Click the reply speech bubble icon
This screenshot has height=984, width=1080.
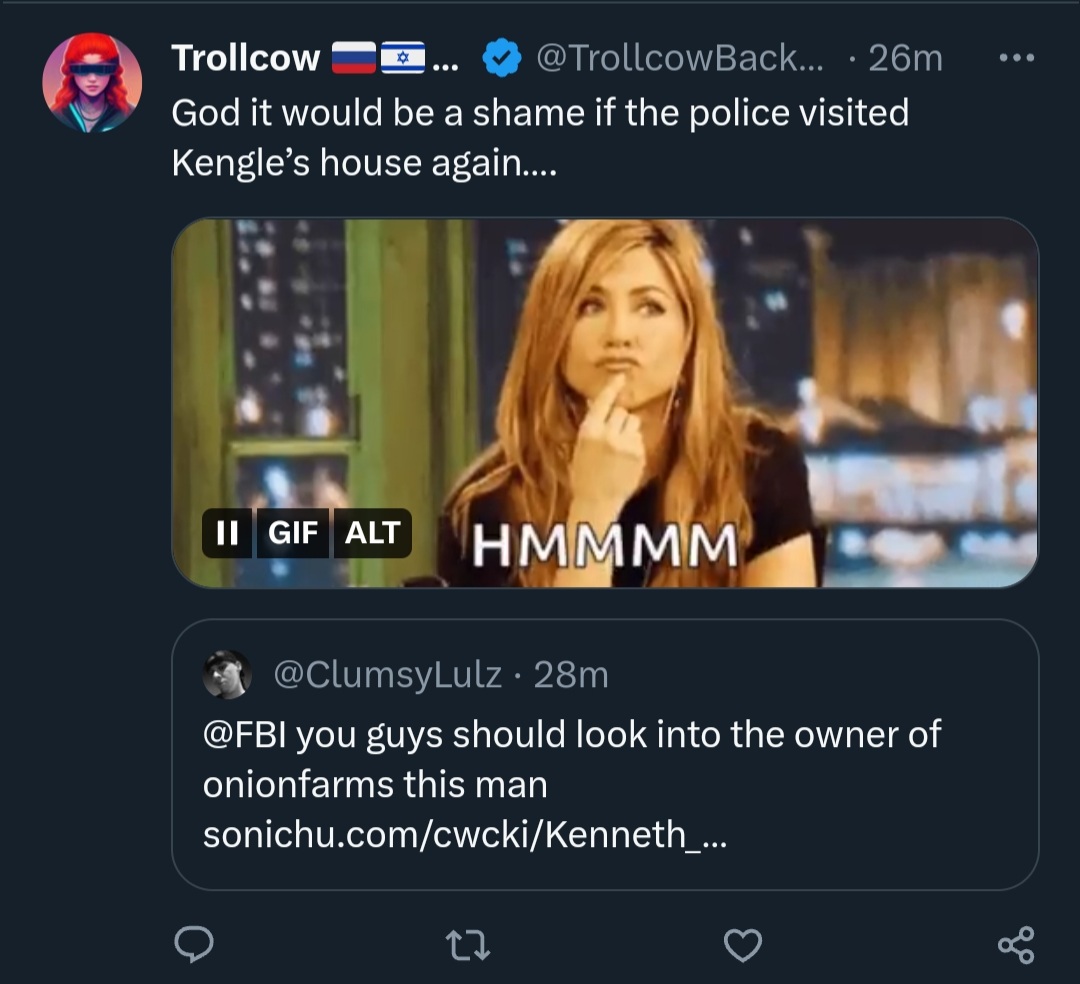coord(192,943)
